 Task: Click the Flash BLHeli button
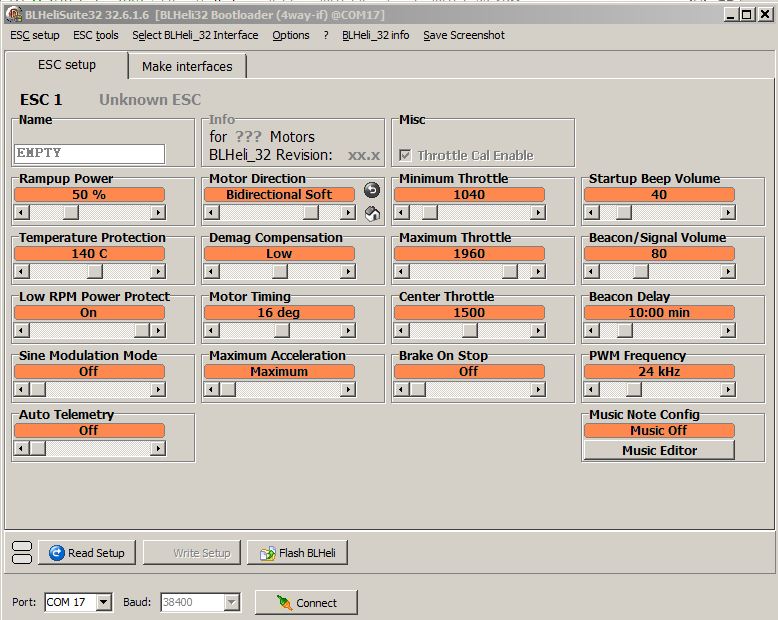tap(297, 553)
